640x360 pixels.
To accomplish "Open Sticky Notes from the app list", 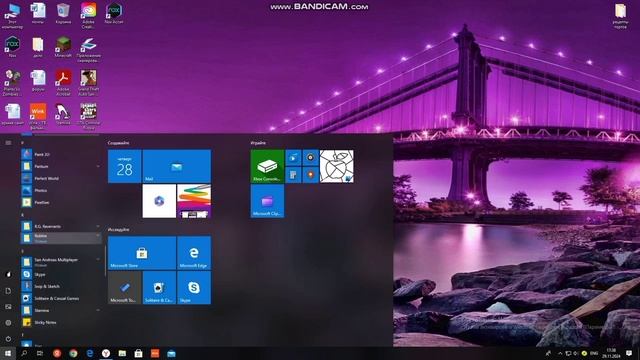I will [60, 322].
